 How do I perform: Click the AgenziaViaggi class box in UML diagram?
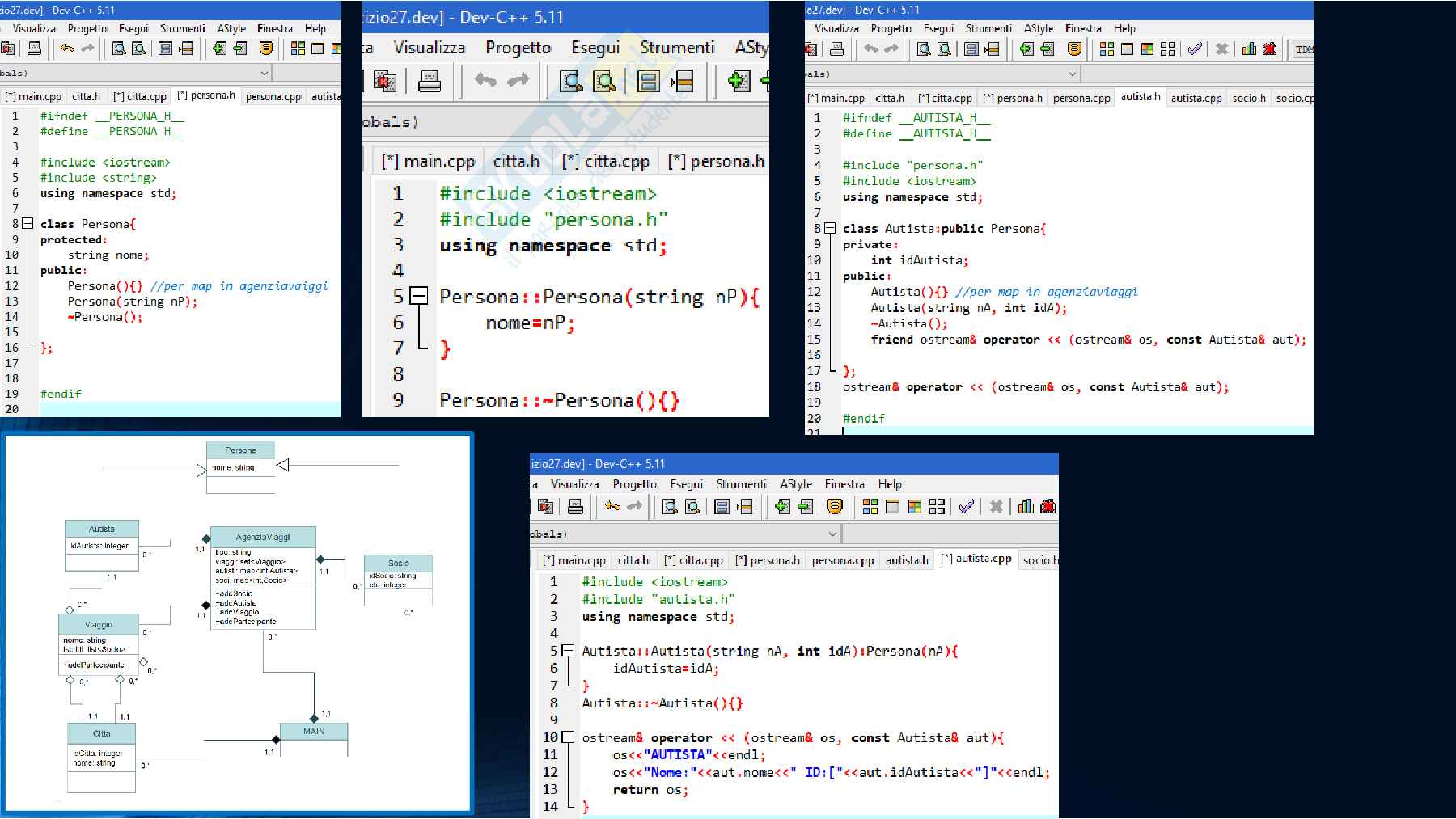pyautogui.click(x=263, y=537)
